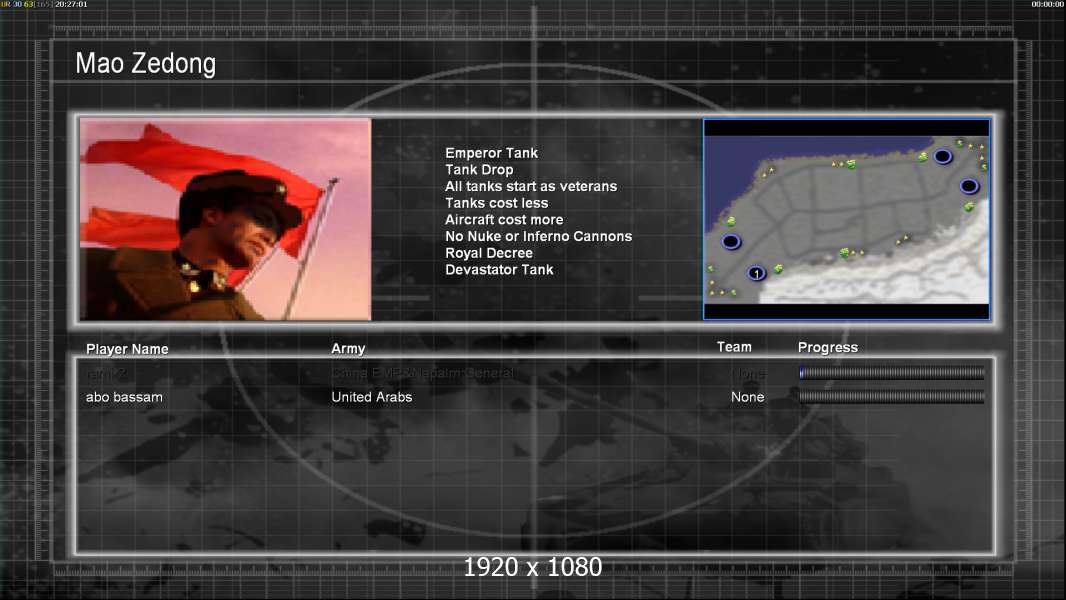Click the Mao Zedong title text
Viewport: 1066px width, 600px height.
point(145,65)
